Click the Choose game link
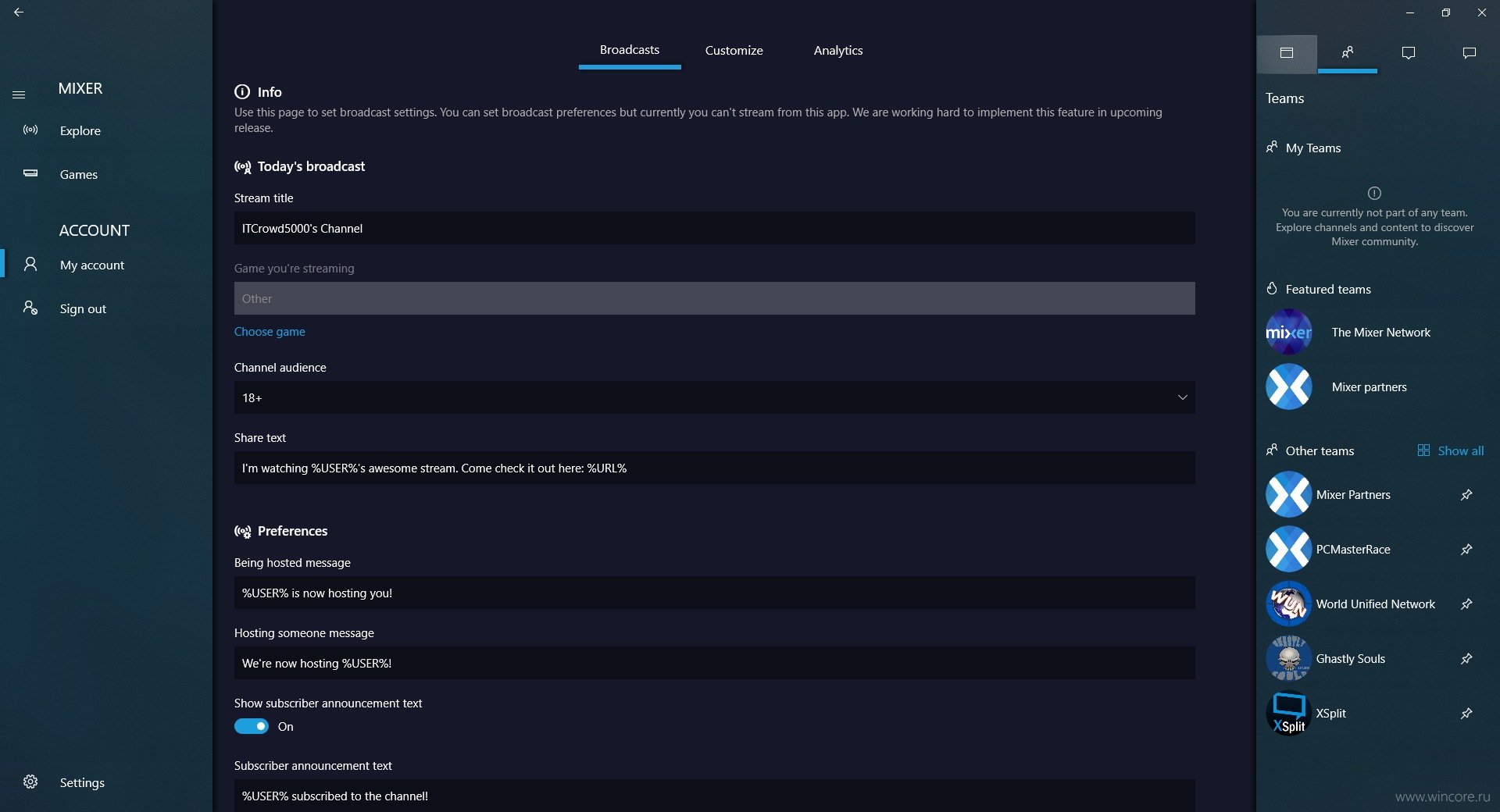Screen dimensions: 1500x812 tap(270, 331)
